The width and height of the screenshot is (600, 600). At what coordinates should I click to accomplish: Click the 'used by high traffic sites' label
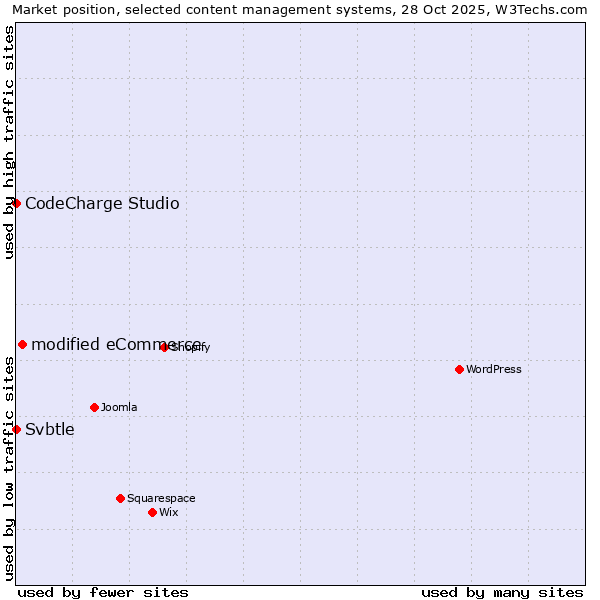coord(9,142)
